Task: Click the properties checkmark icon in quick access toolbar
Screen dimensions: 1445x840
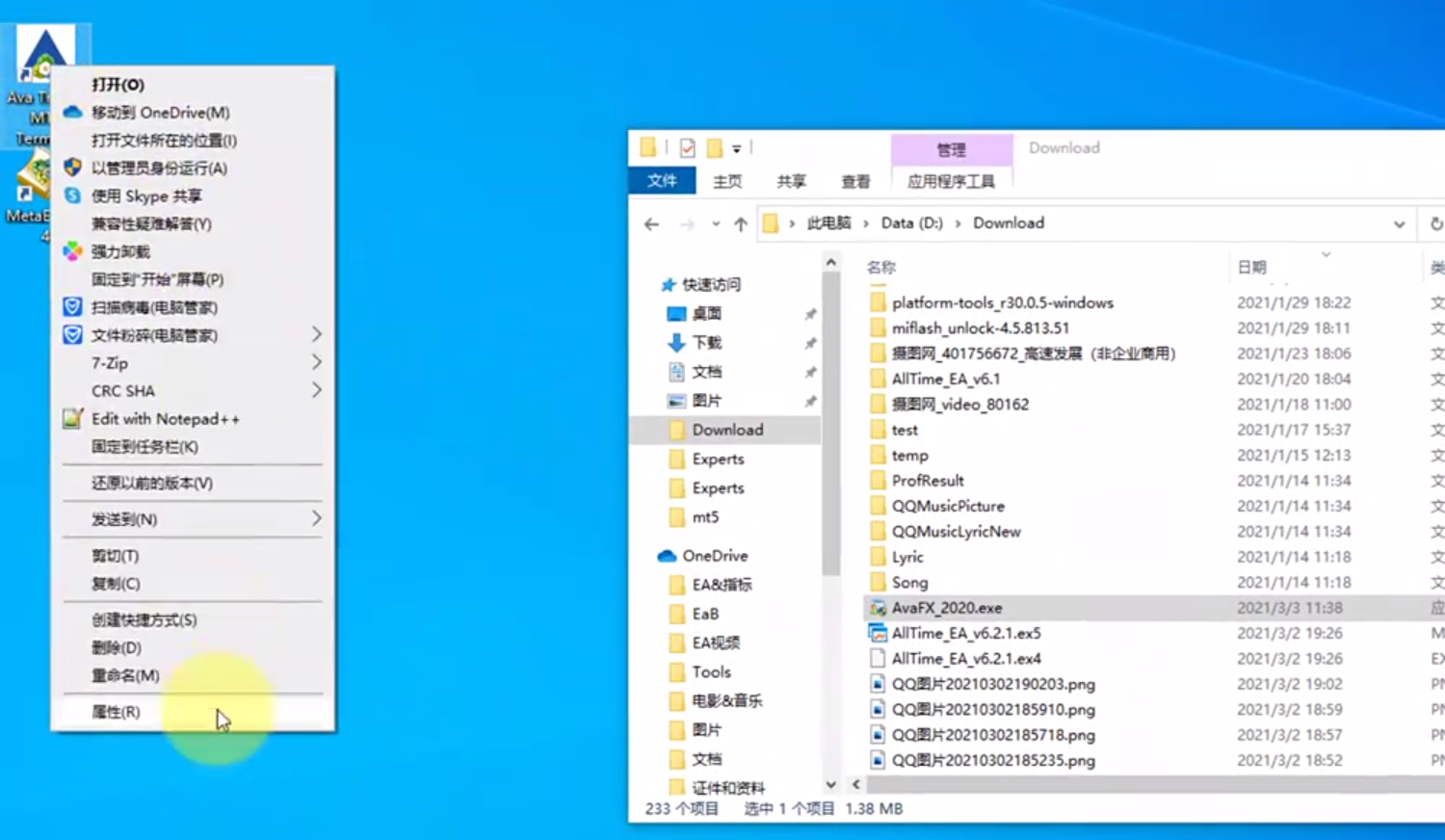Action: click(687, 147)
